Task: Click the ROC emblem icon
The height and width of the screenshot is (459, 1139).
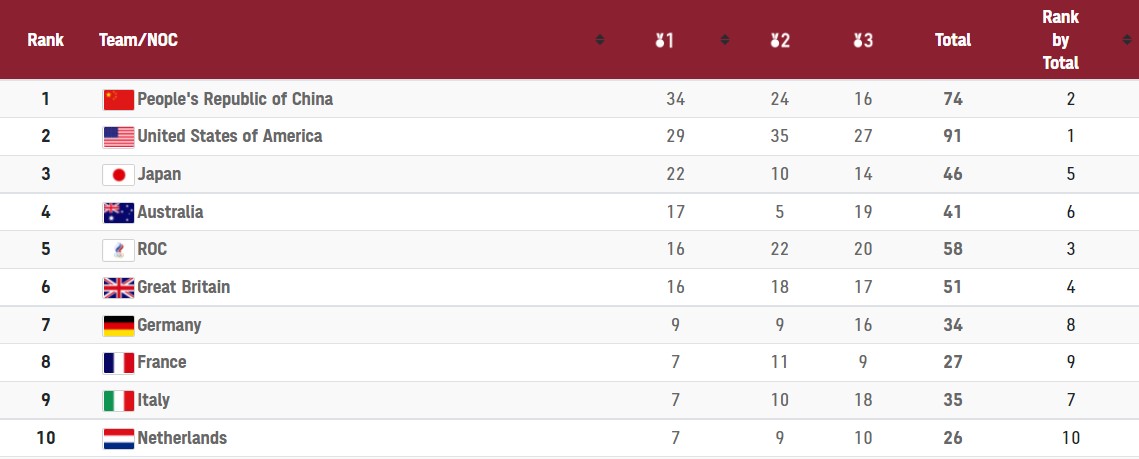Action: coord(118,250)
